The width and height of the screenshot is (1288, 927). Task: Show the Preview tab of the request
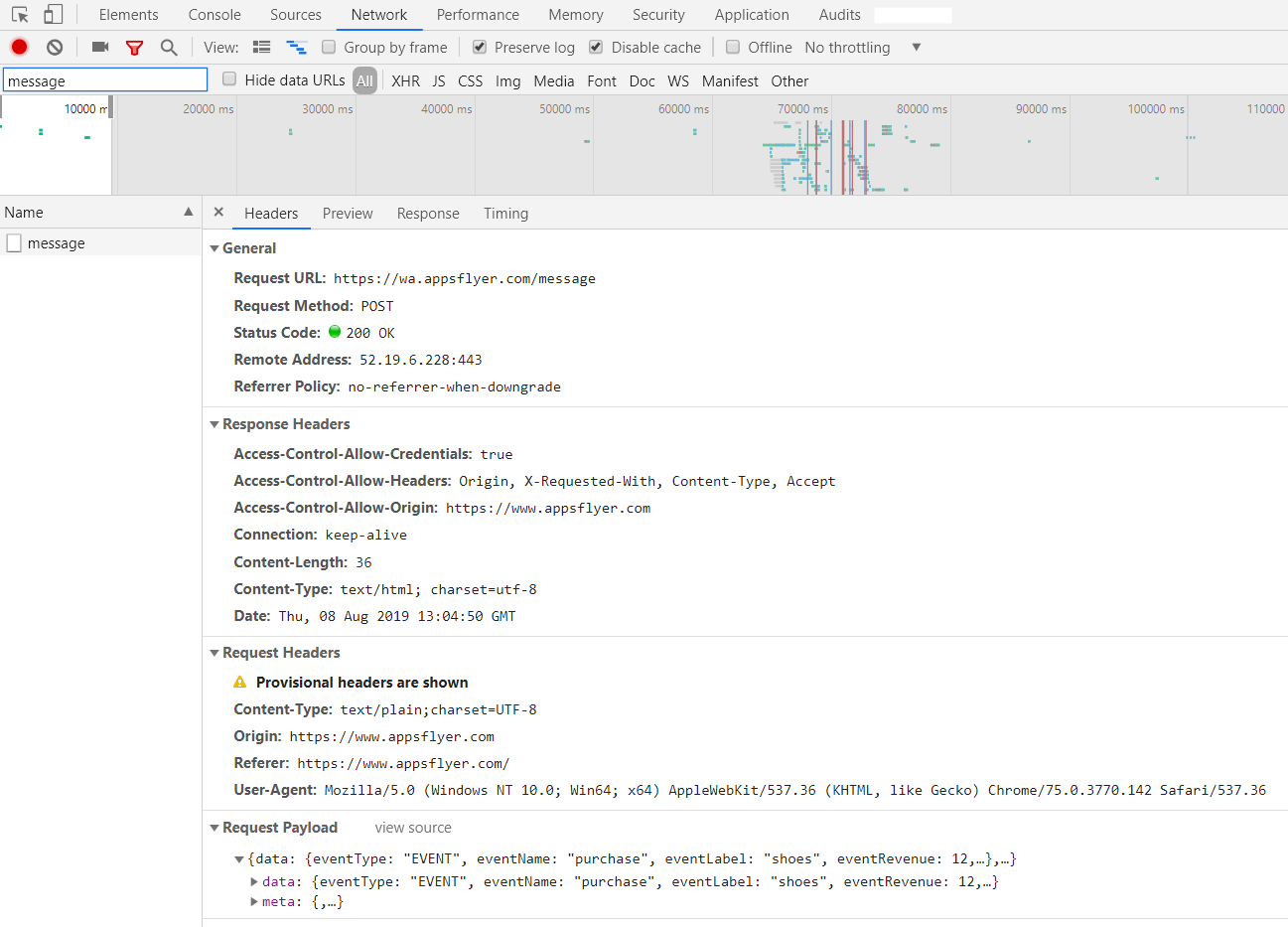tap(348, 214)
